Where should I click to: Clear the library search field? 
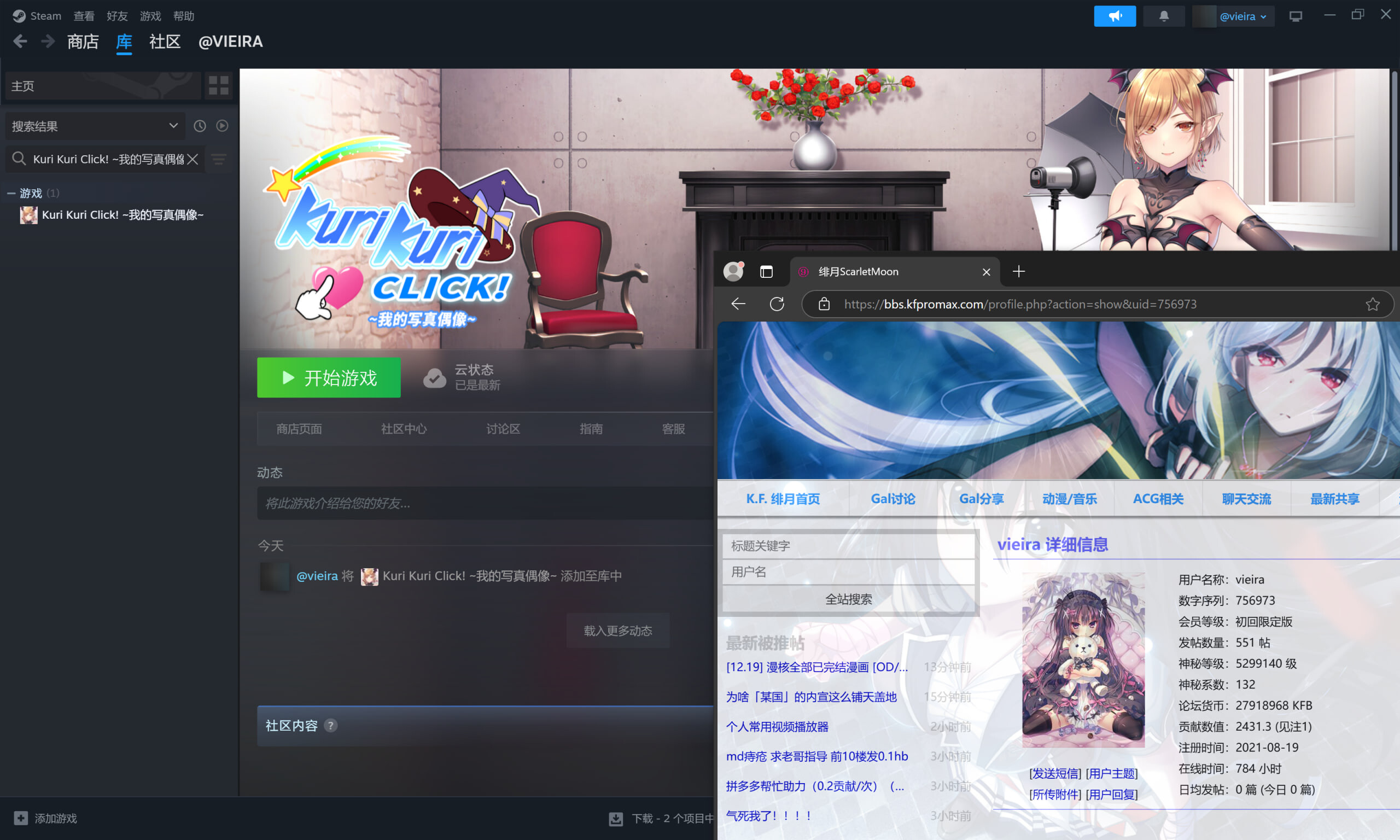(193, 159)
